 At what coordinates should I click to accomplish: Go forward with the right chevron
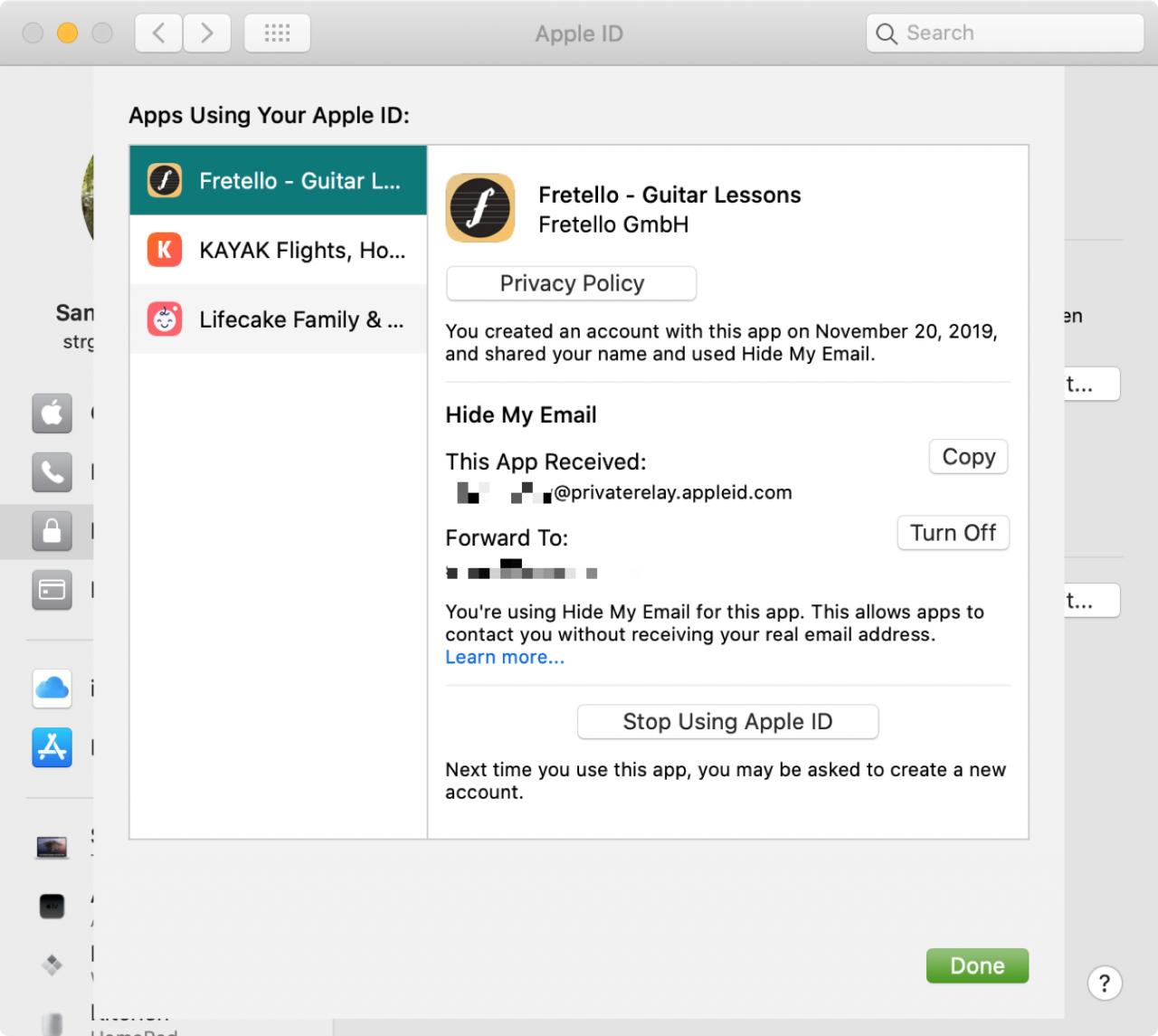[207, 33]
